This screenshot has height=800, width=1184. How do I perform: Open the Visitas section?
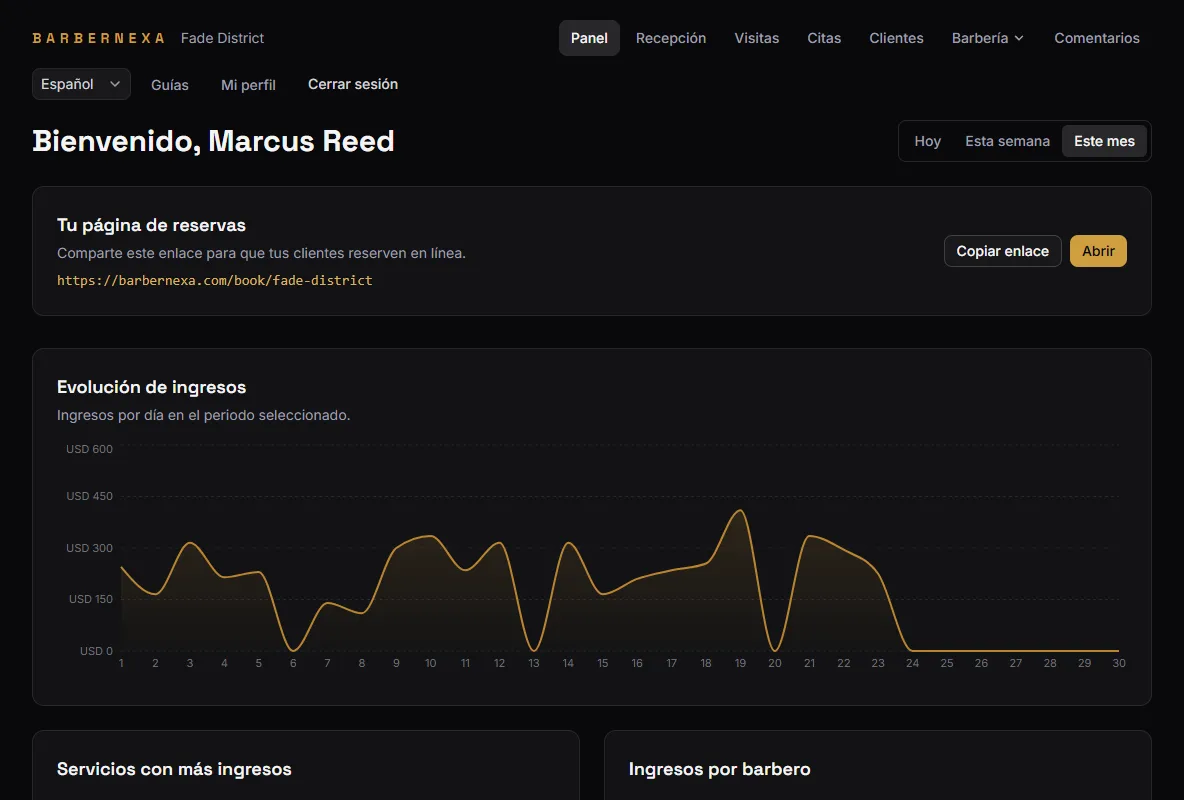[x=757, y=38]
